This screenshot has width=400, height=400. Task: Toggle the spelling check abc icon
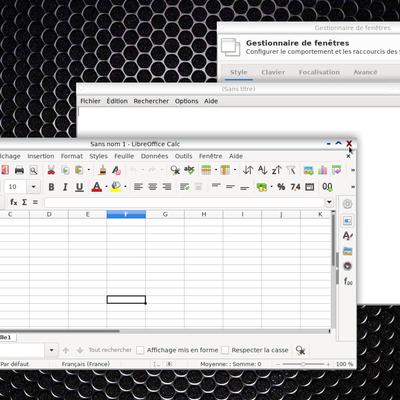point(189,170)
